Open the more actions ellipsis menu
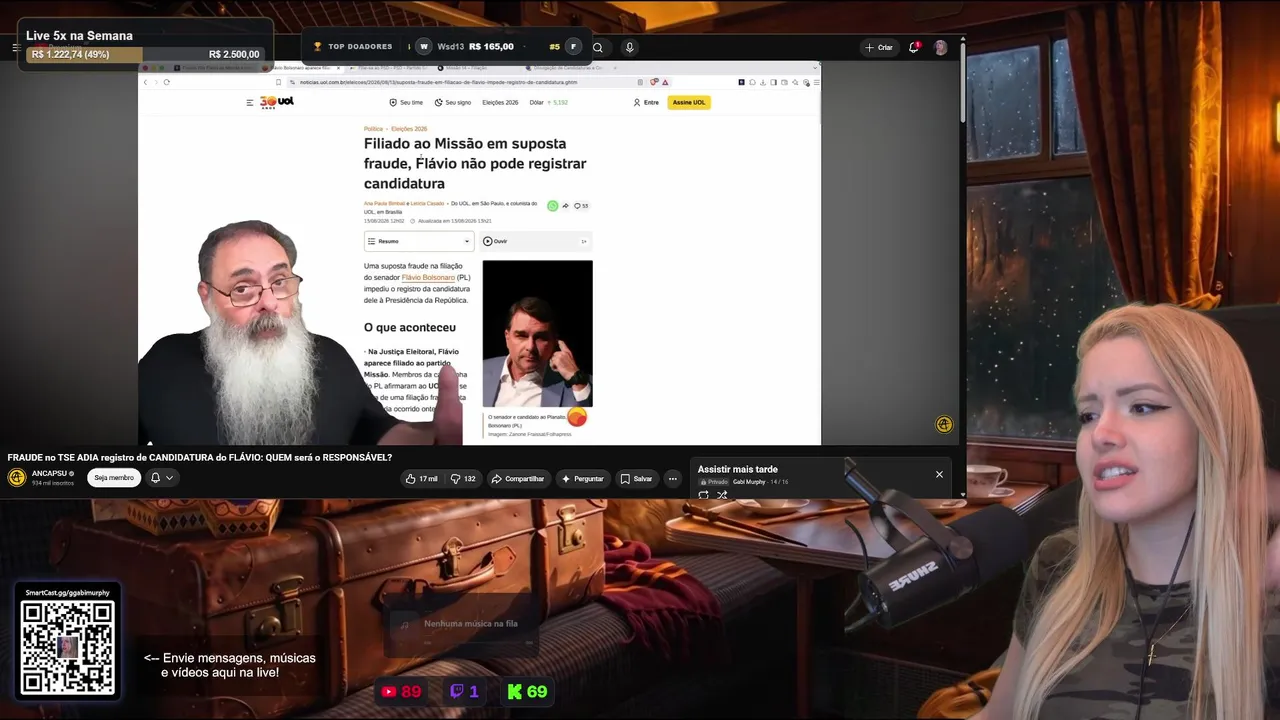Screen dimensions: 1280x720 coord(673,479)
